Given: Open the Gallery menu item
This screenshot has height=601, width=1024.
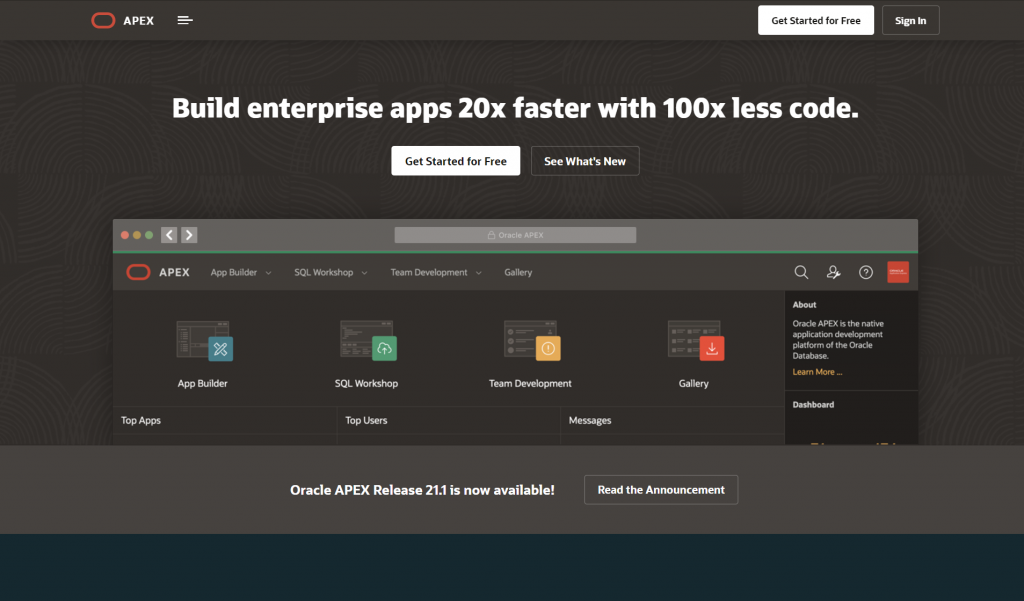Looking at the screenshot, I should click(x=518, y=272).
